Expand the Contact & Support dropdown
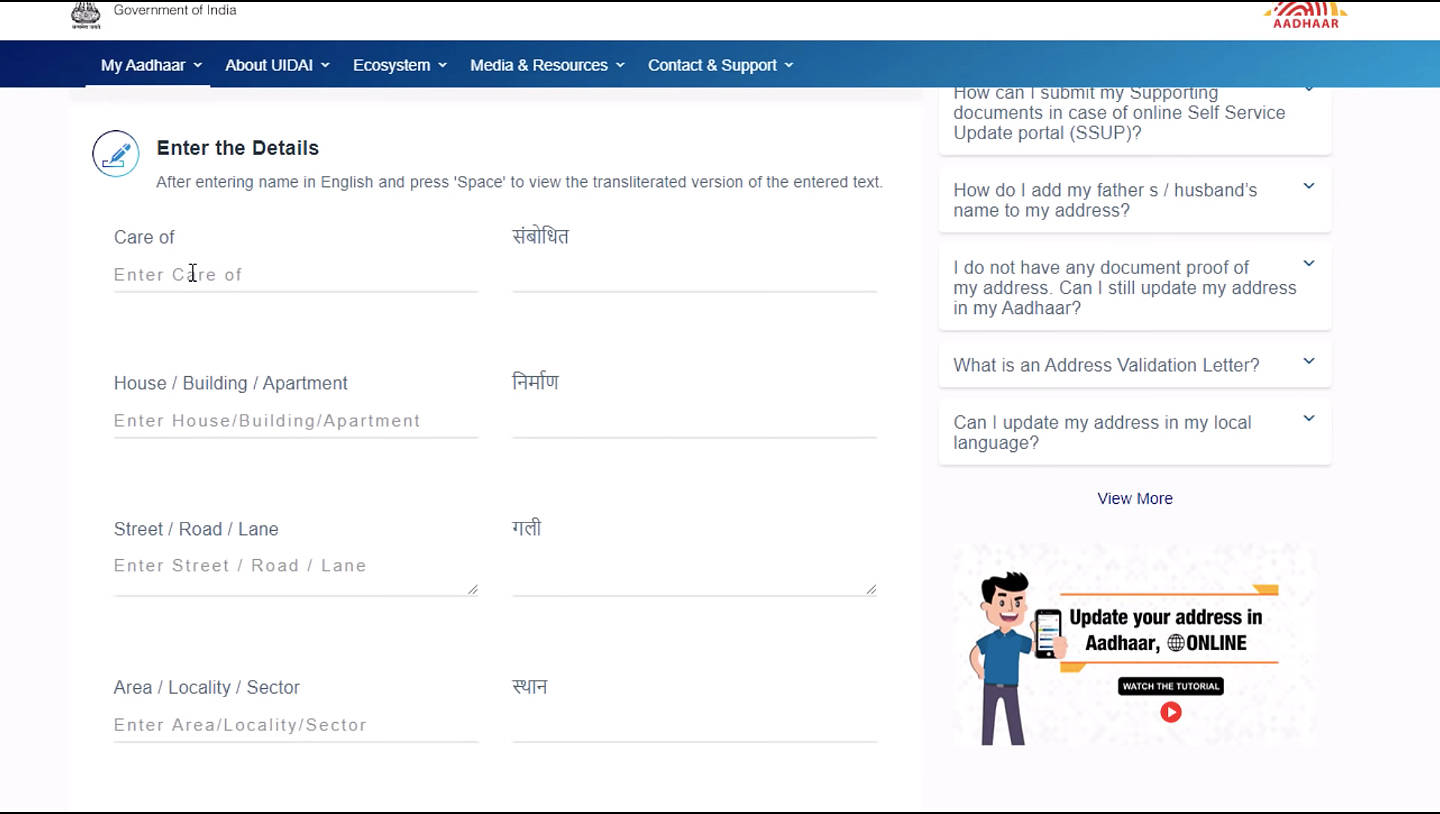Screen dimensions: 1440x814 point(720,65)
